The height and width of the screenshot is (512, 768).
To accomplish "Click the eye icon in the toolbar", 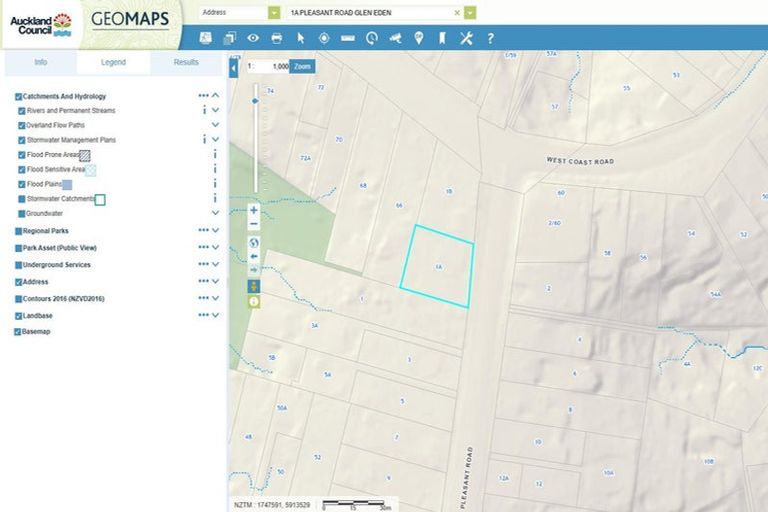I will [x=253, y=38].
